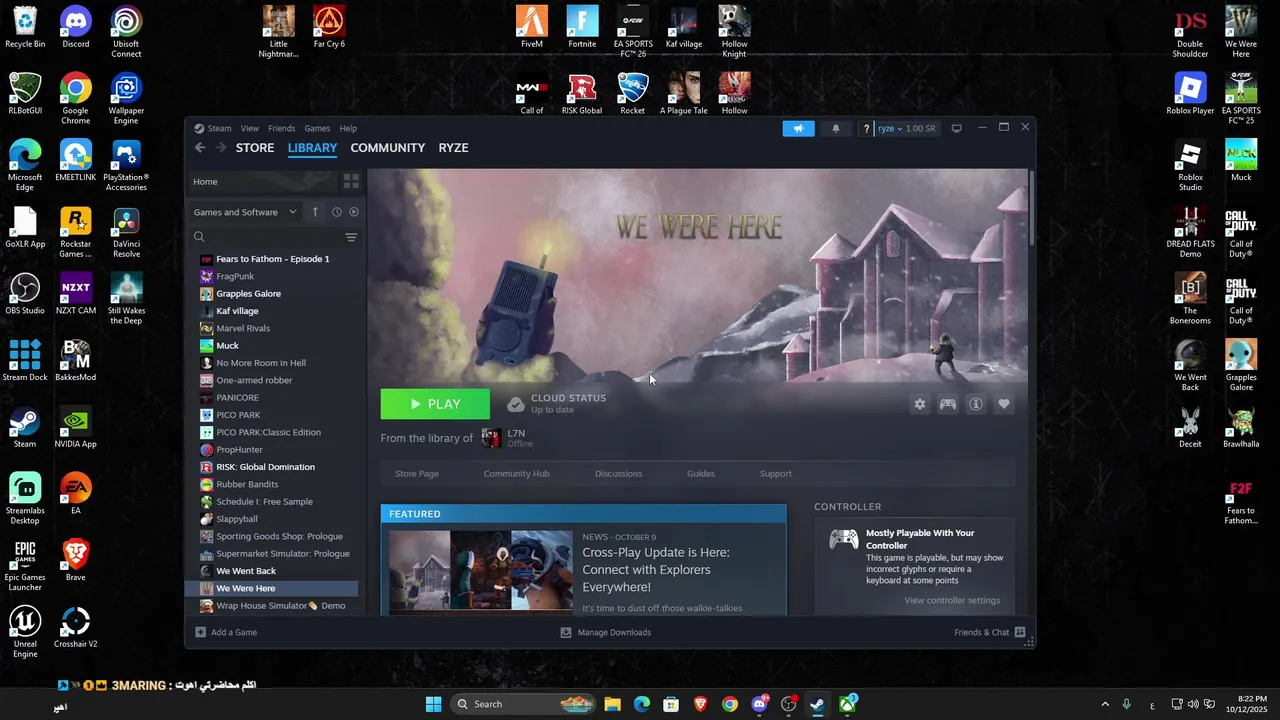Switch to the STORE tab
Image resolution: width=1280 pixels, height=720 pixels.
255,148
